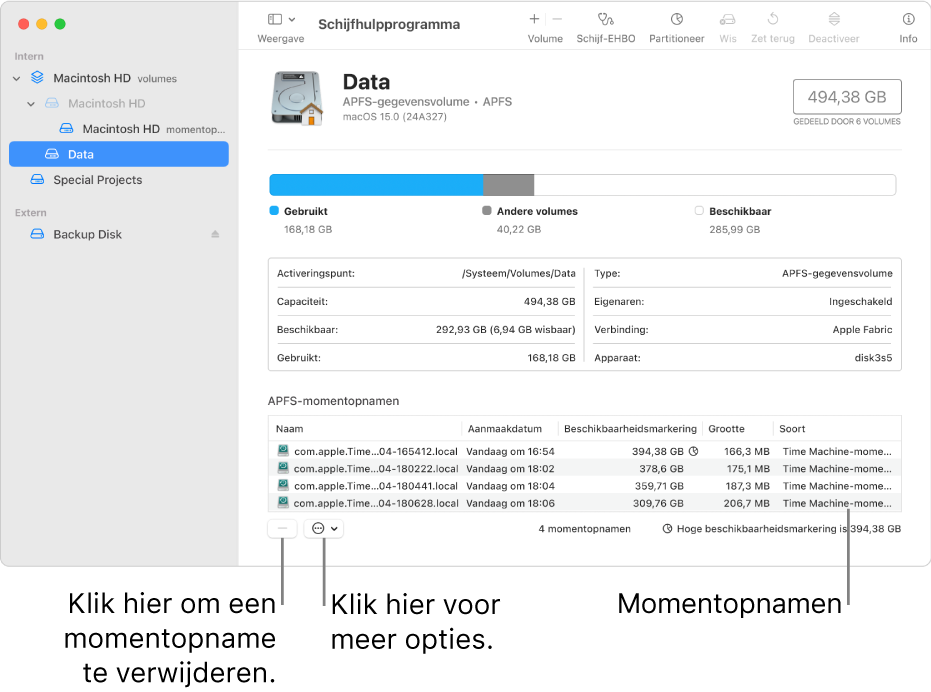Open the more options menu below snapshots
The width and height of the screenshot is (931, 692).
click(324, 529)
